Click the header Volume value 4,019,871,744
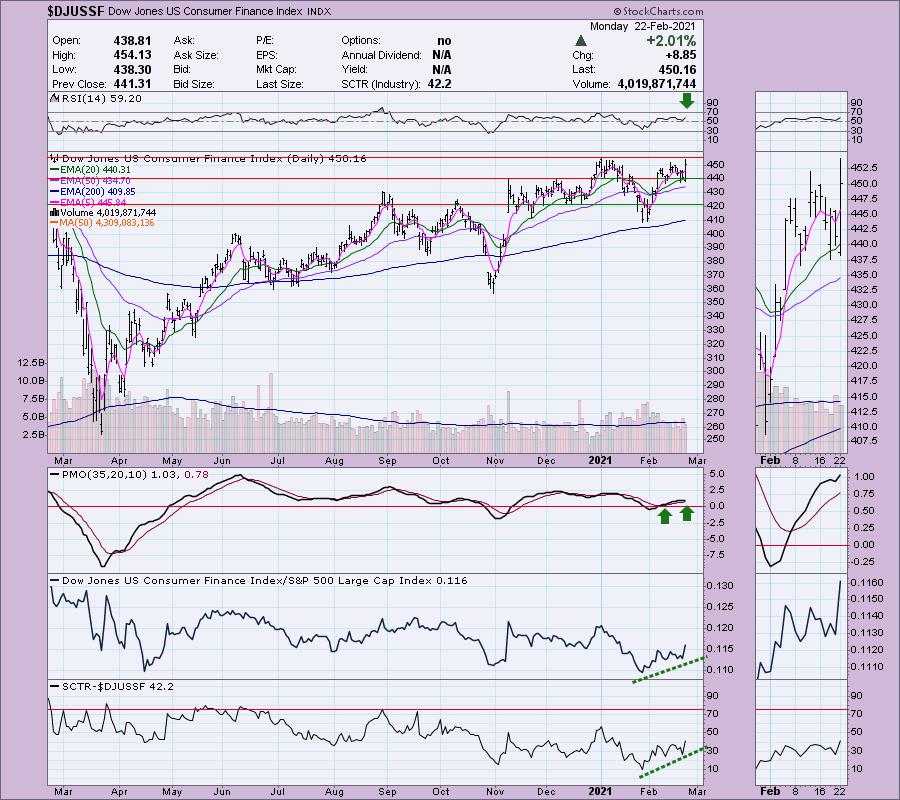This screenshot has width=900, height=800. tap(657, 84)
